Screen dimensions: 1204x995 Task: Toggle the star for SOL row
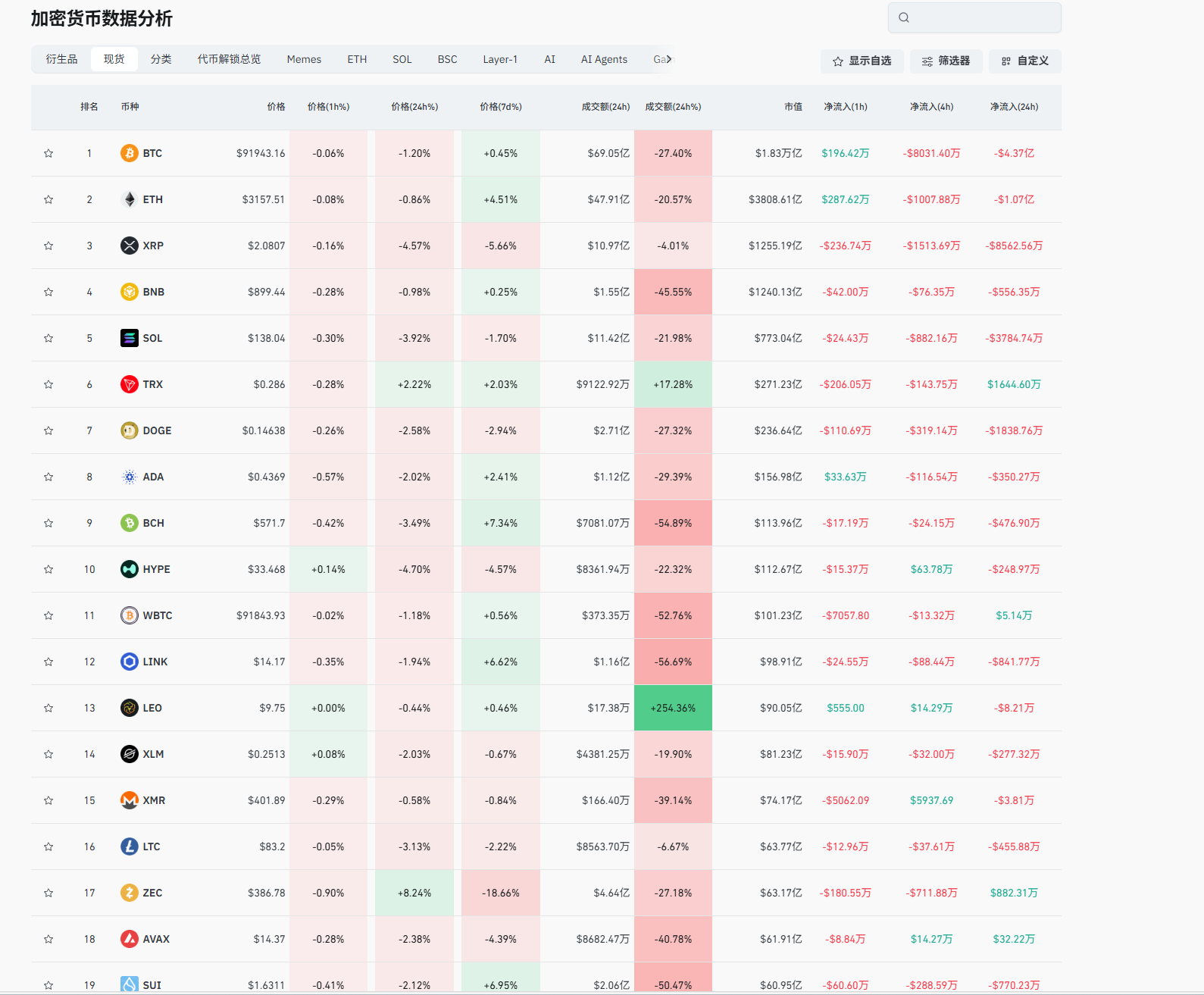(x=48, y=338)
